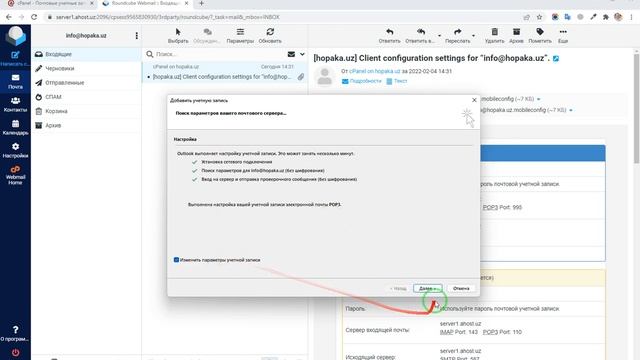Delete the message (Удалить)
The image size is (640, 360).
(494, 36)
